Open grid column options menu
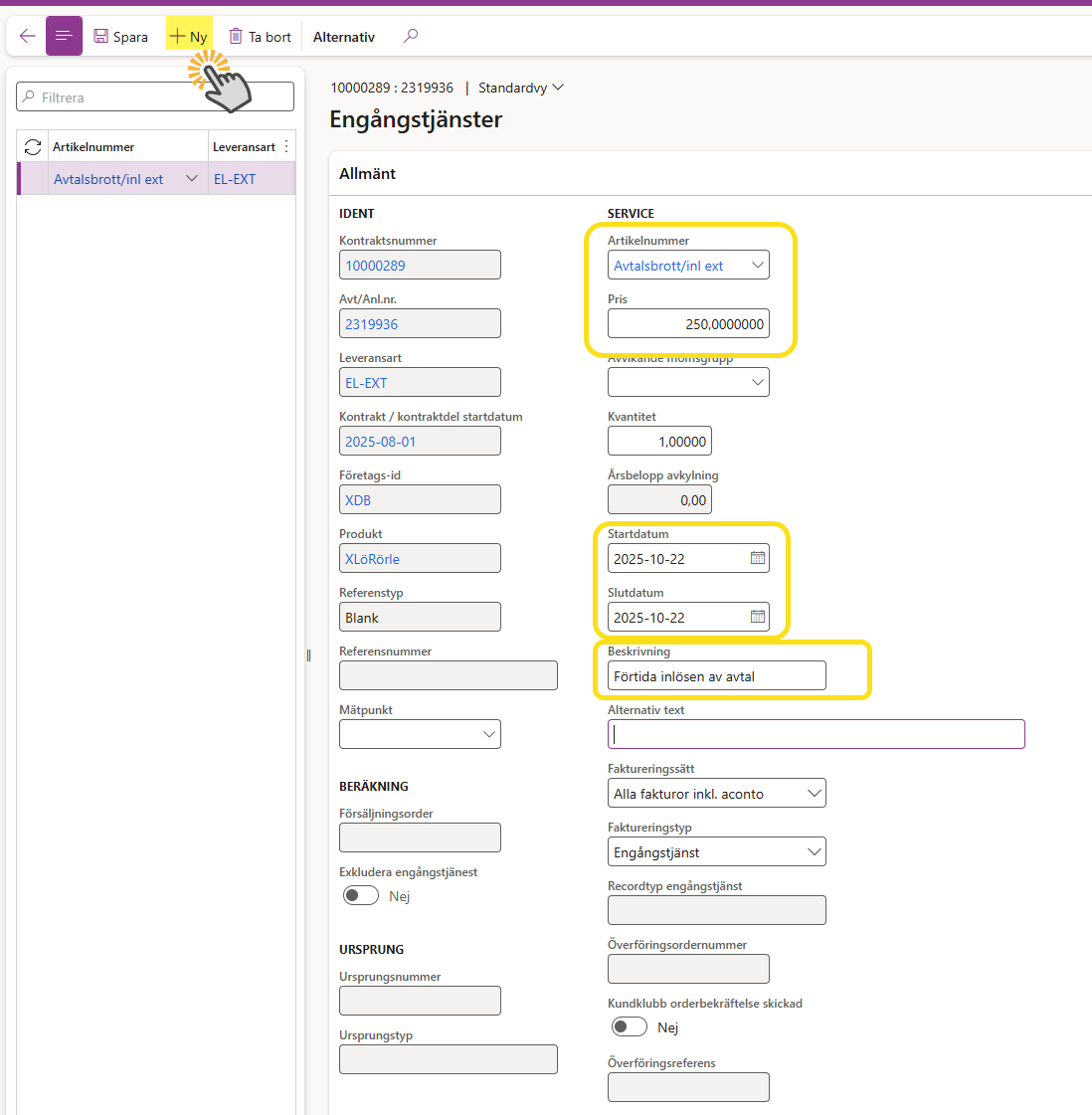The height and width of the screenshot is (1115, 1092). click(286, 147)
